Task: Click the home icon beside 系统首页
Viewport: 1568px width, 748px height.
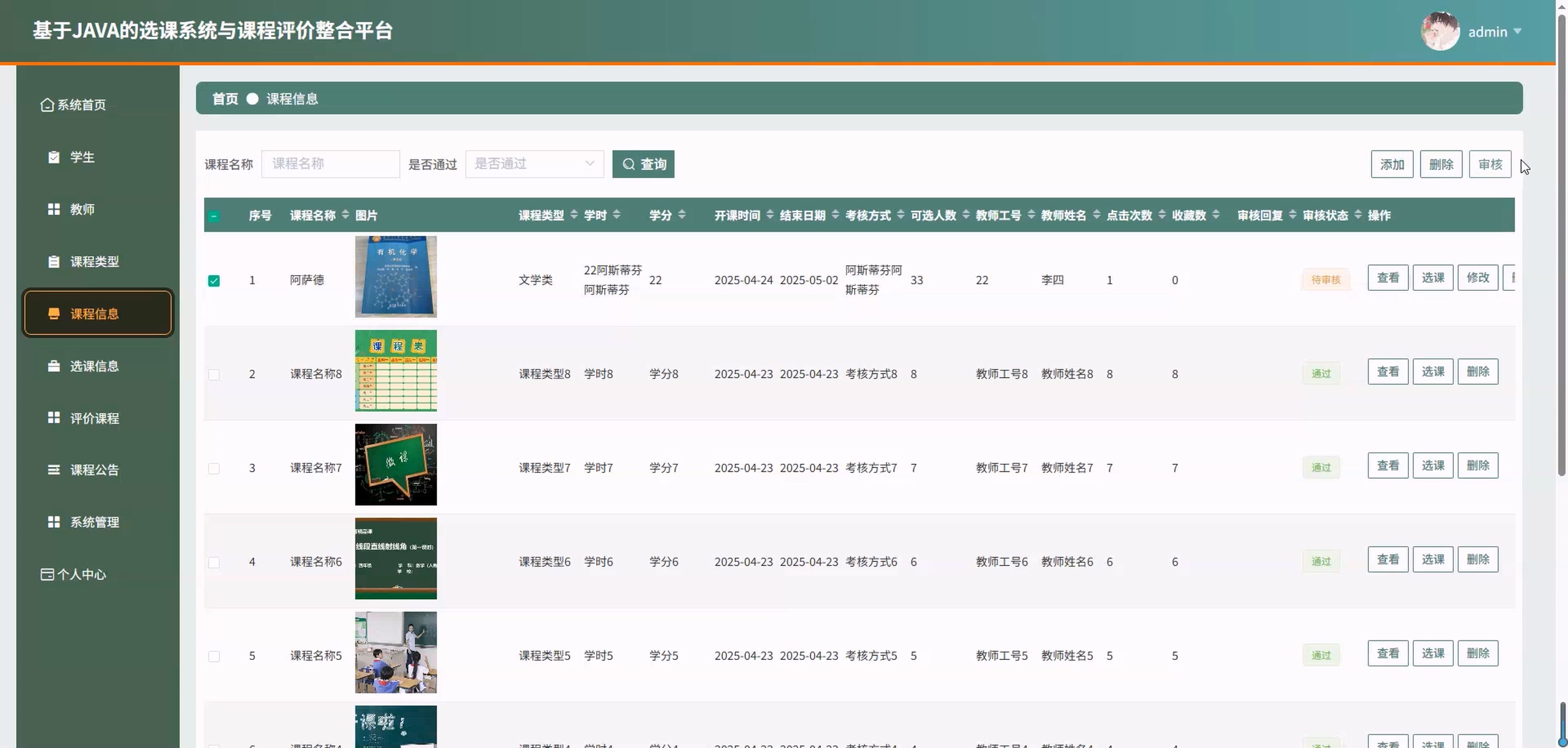Action: click(47, 104)
